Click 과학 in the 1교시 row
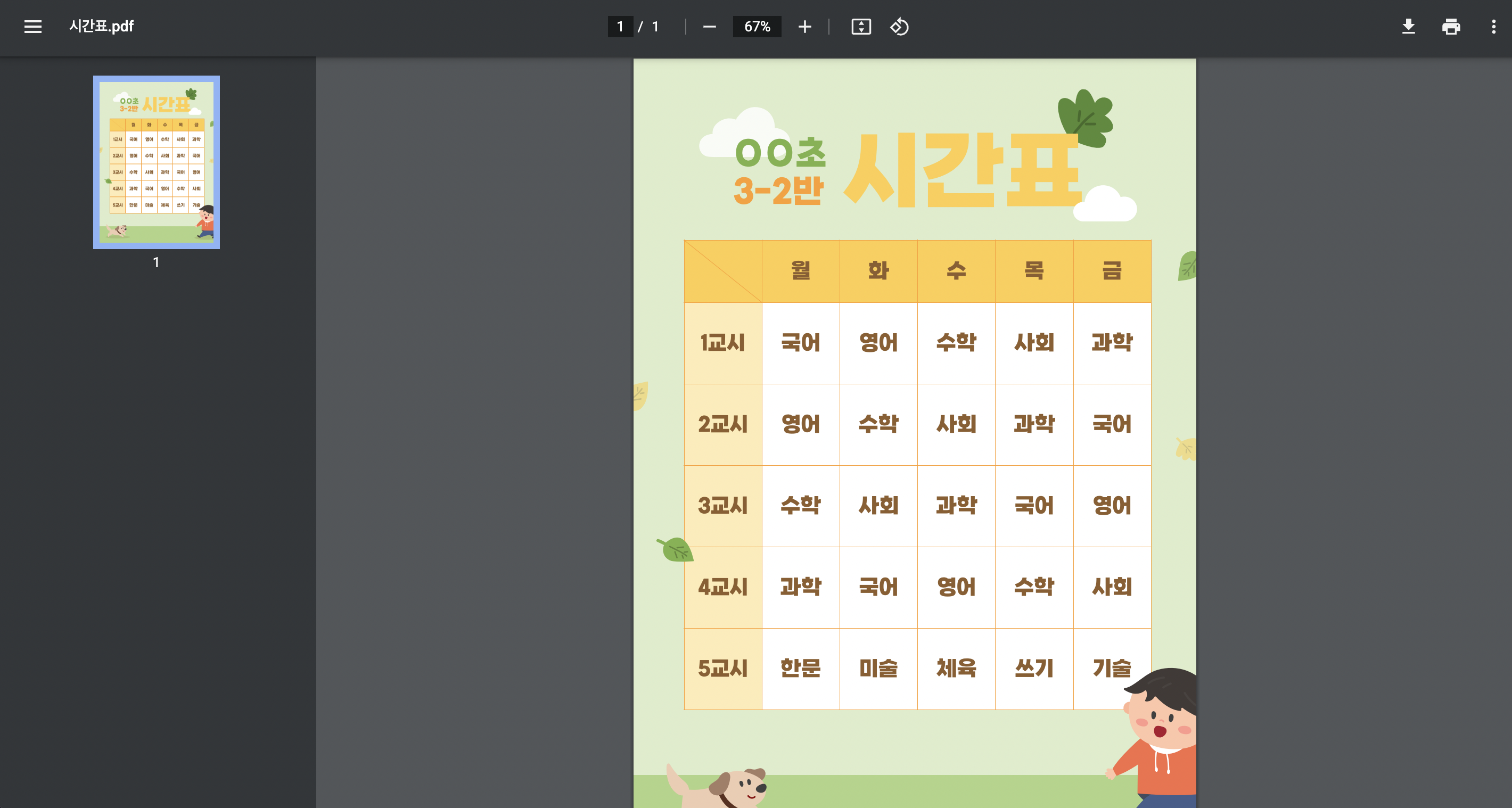 [1112, 343]
